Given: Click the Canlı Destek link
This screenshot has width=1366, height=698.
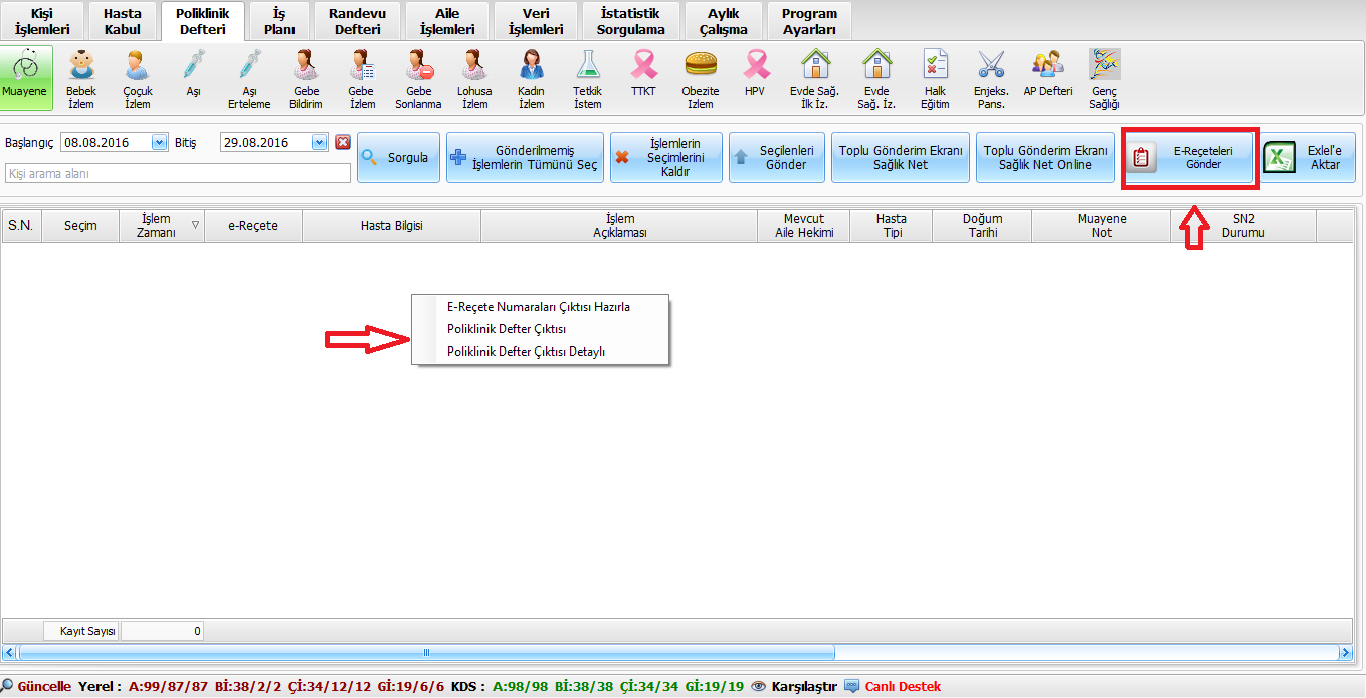Looking at the screenshot, I should click(x=902, y=687).
